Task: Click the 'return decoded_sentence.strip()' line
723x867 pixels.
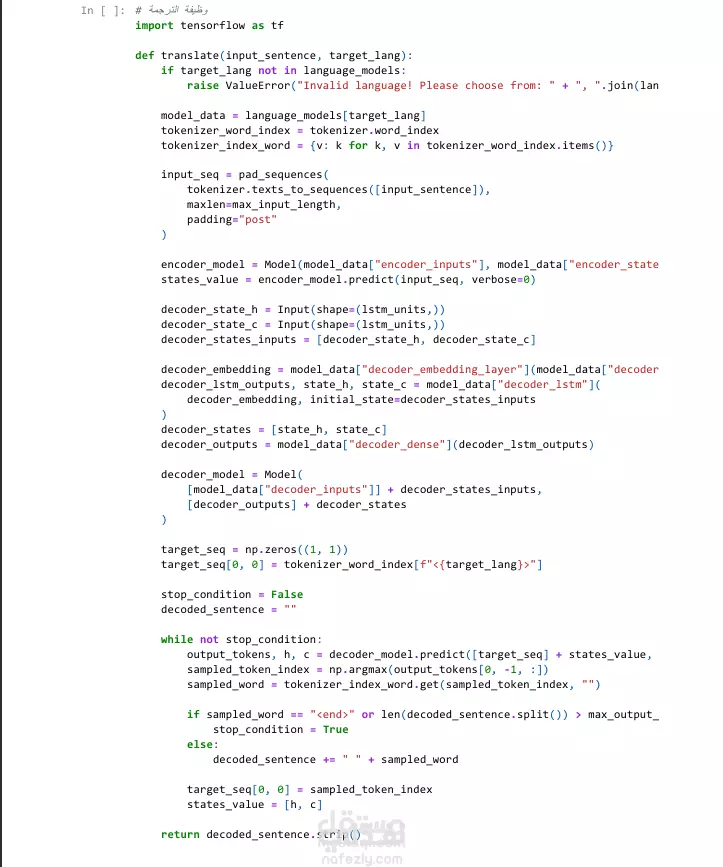Action: coord(261,834)
